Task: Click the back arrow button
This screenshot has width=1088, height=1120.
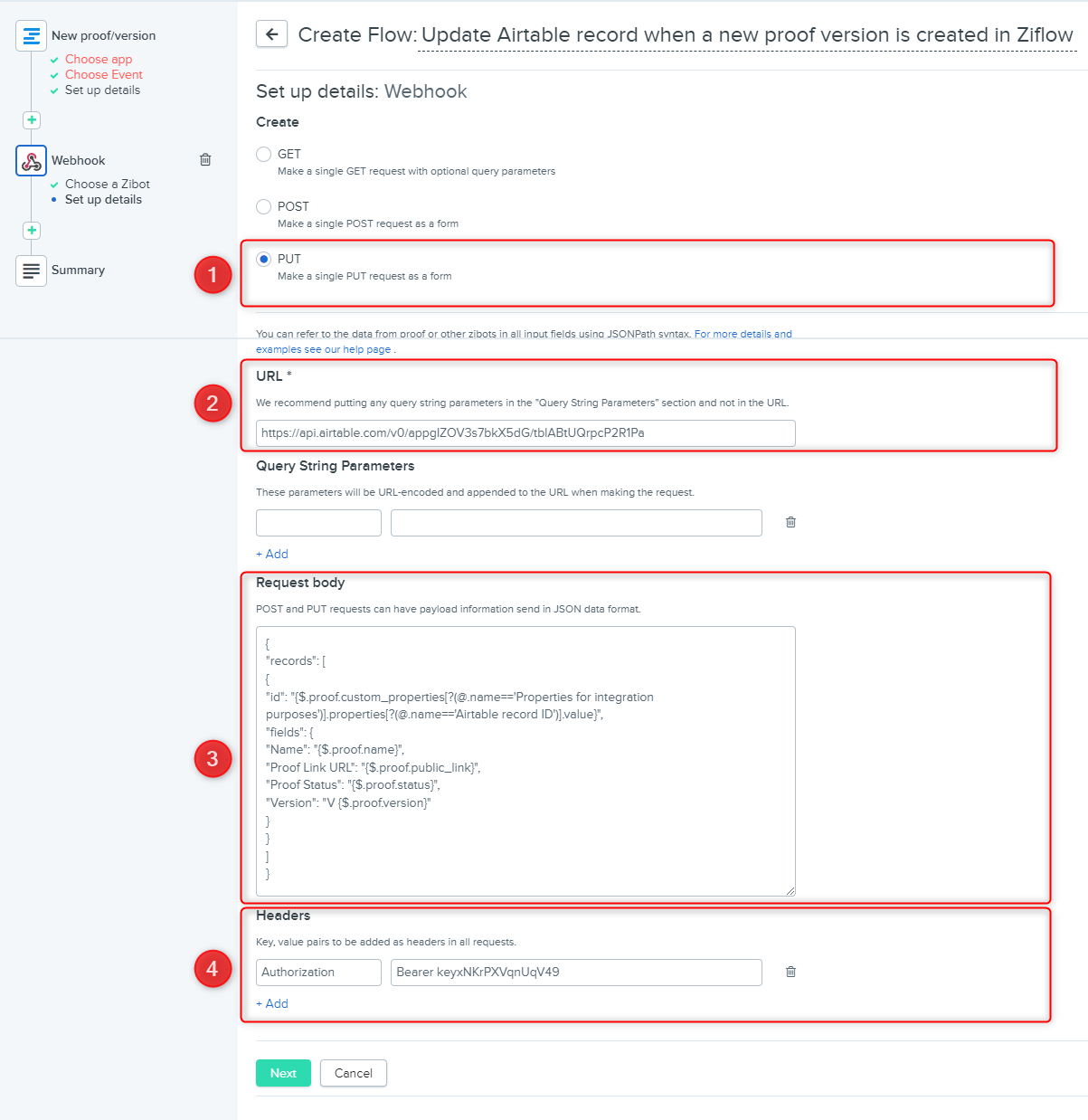Action: pyautogui.click(x=271, y=33)
